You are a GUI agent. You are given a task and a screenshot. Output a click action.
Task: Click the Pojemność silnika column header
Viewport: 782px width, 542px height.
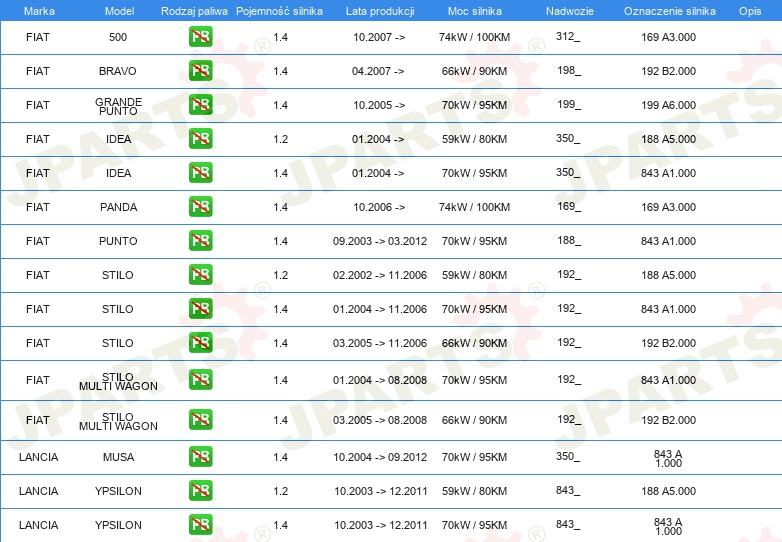click(x=279, y=11)
